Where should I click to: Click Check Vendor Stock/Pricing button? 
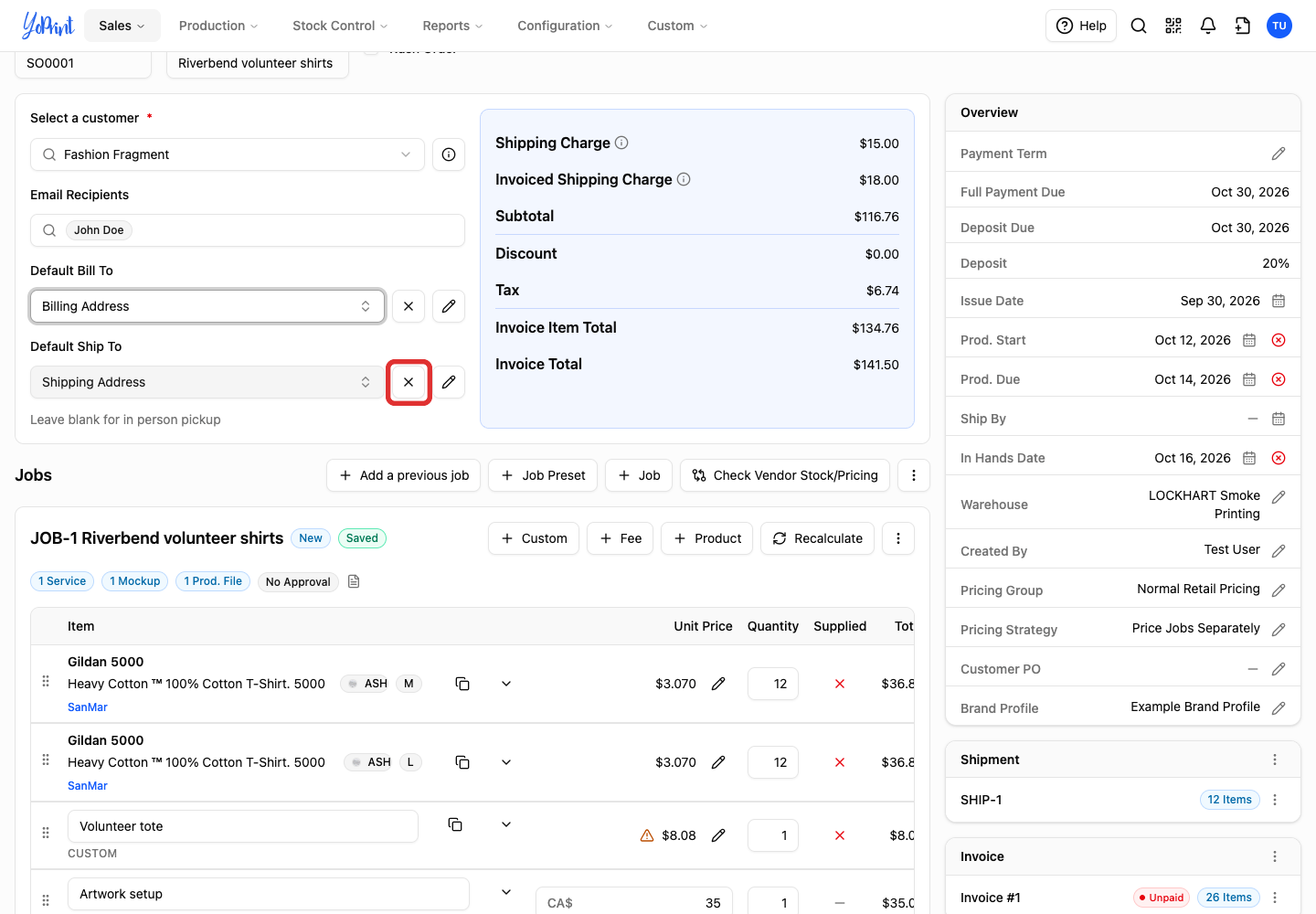pyautogui.click(x=785, y=475)
